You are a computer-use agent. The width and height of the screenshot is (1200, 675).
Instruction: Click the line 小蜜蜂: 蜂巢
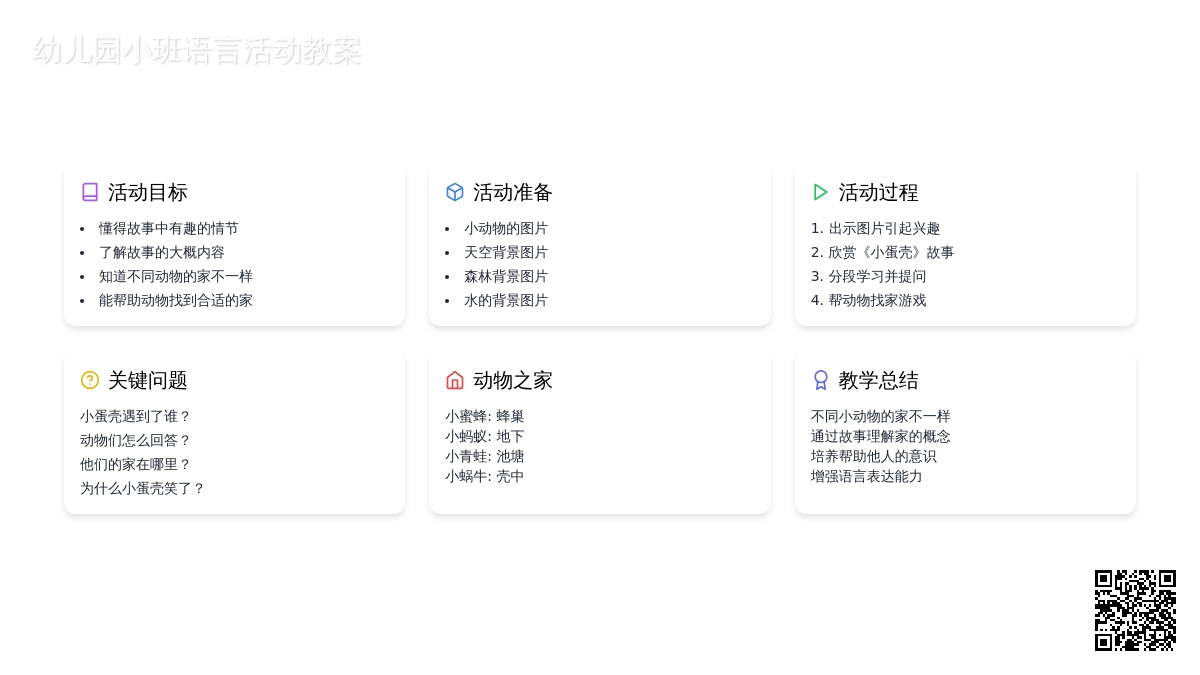(485, 416)
